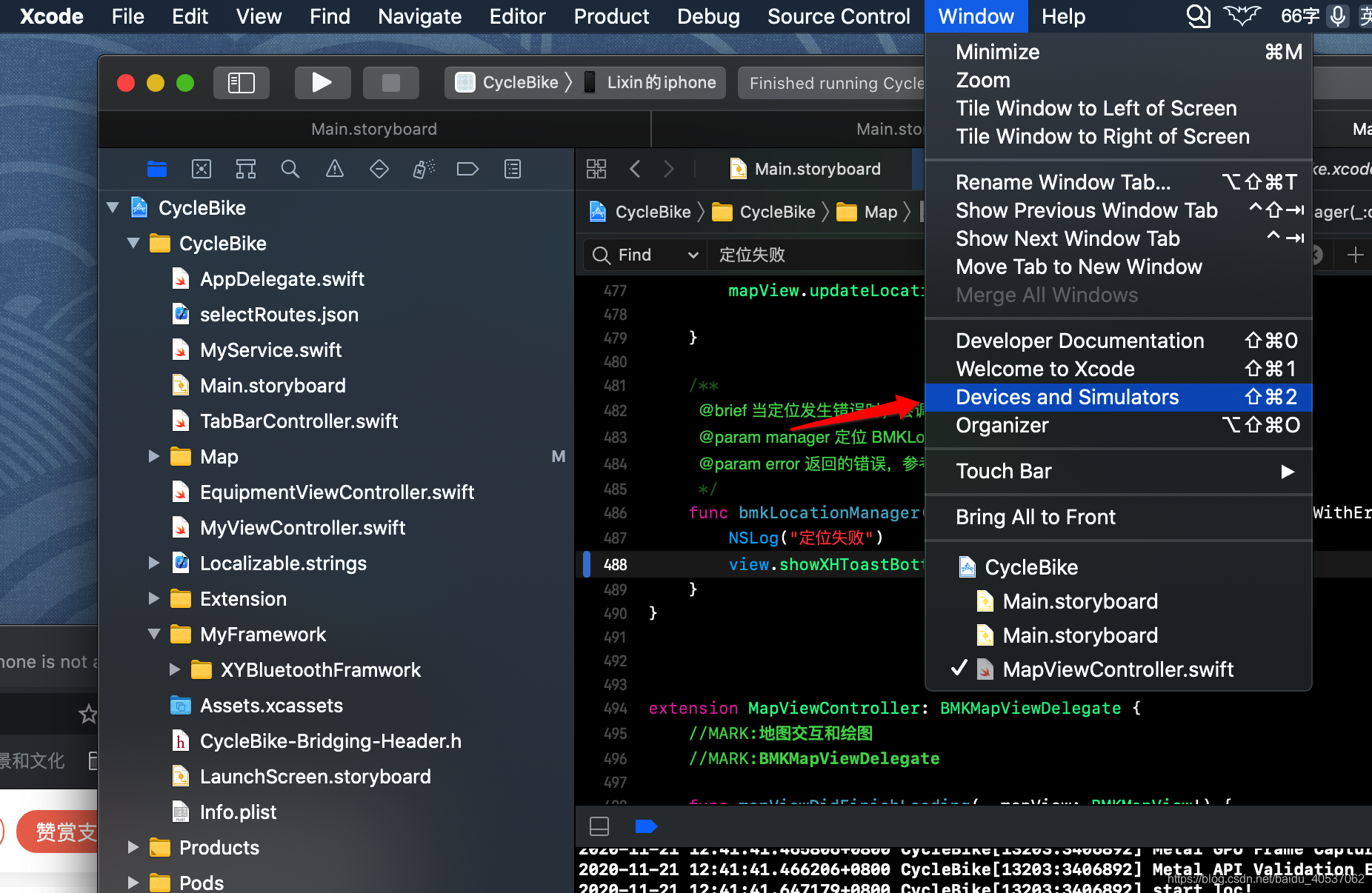Image resolution: width=1372 pixels, height=893 pixels.
Task: Open the Symbol navigator icon
Action: coord(246,169)
